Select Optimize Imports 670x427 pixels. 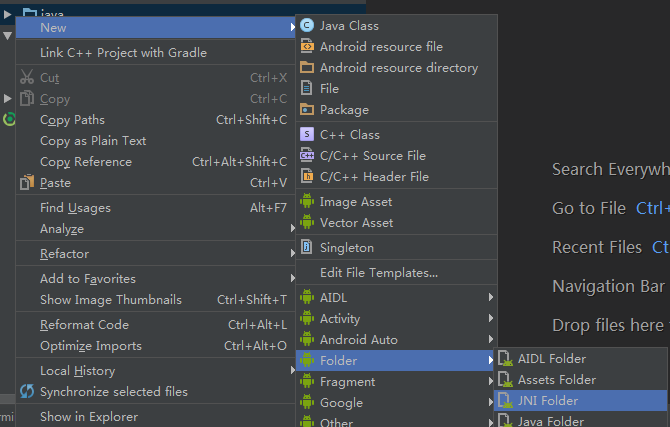(x=156, y=345)
